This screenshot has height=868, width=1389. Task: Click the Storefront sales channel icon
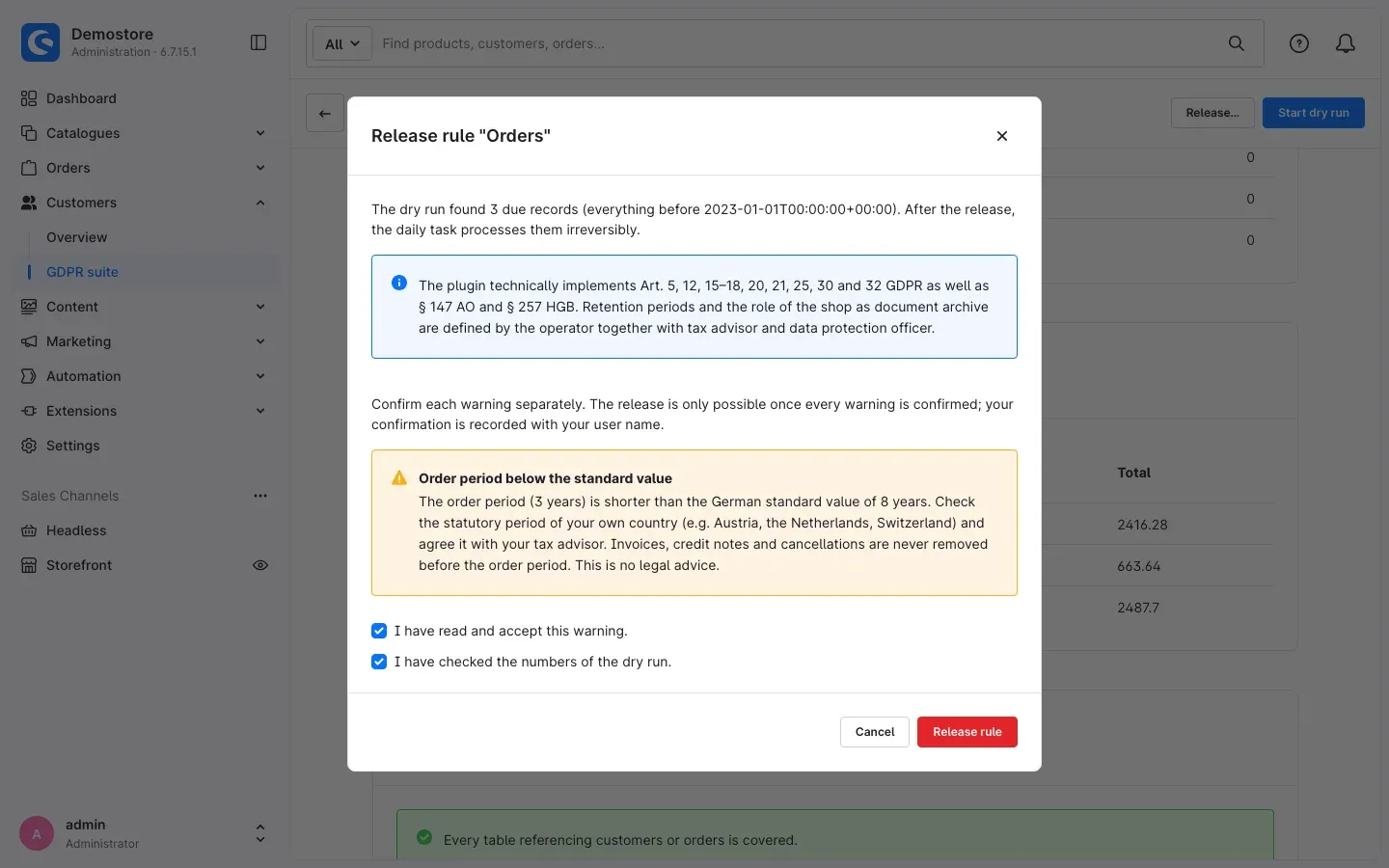coord(29,565)
